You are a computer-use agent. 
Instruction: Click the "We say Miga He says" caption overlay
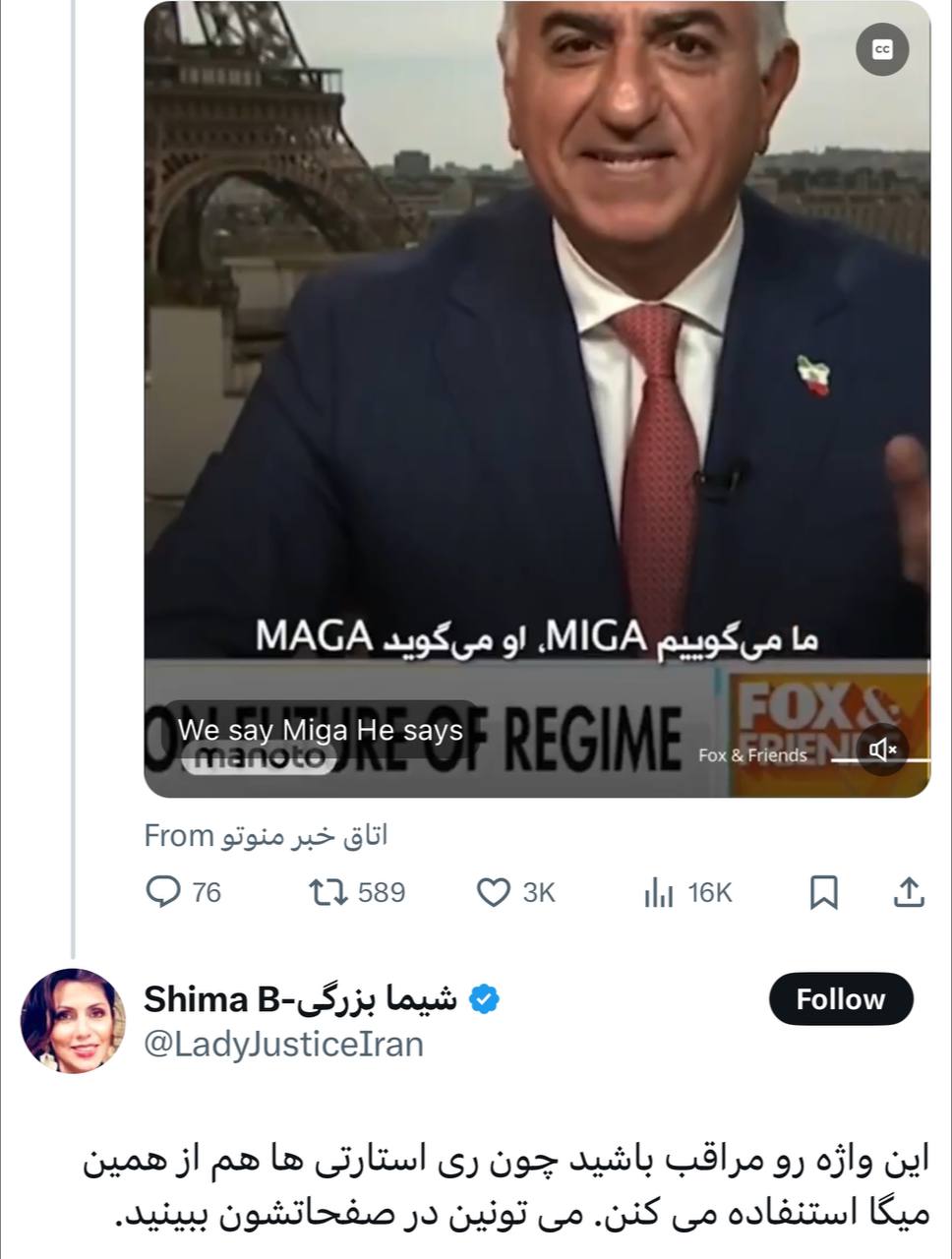[321, 731]
